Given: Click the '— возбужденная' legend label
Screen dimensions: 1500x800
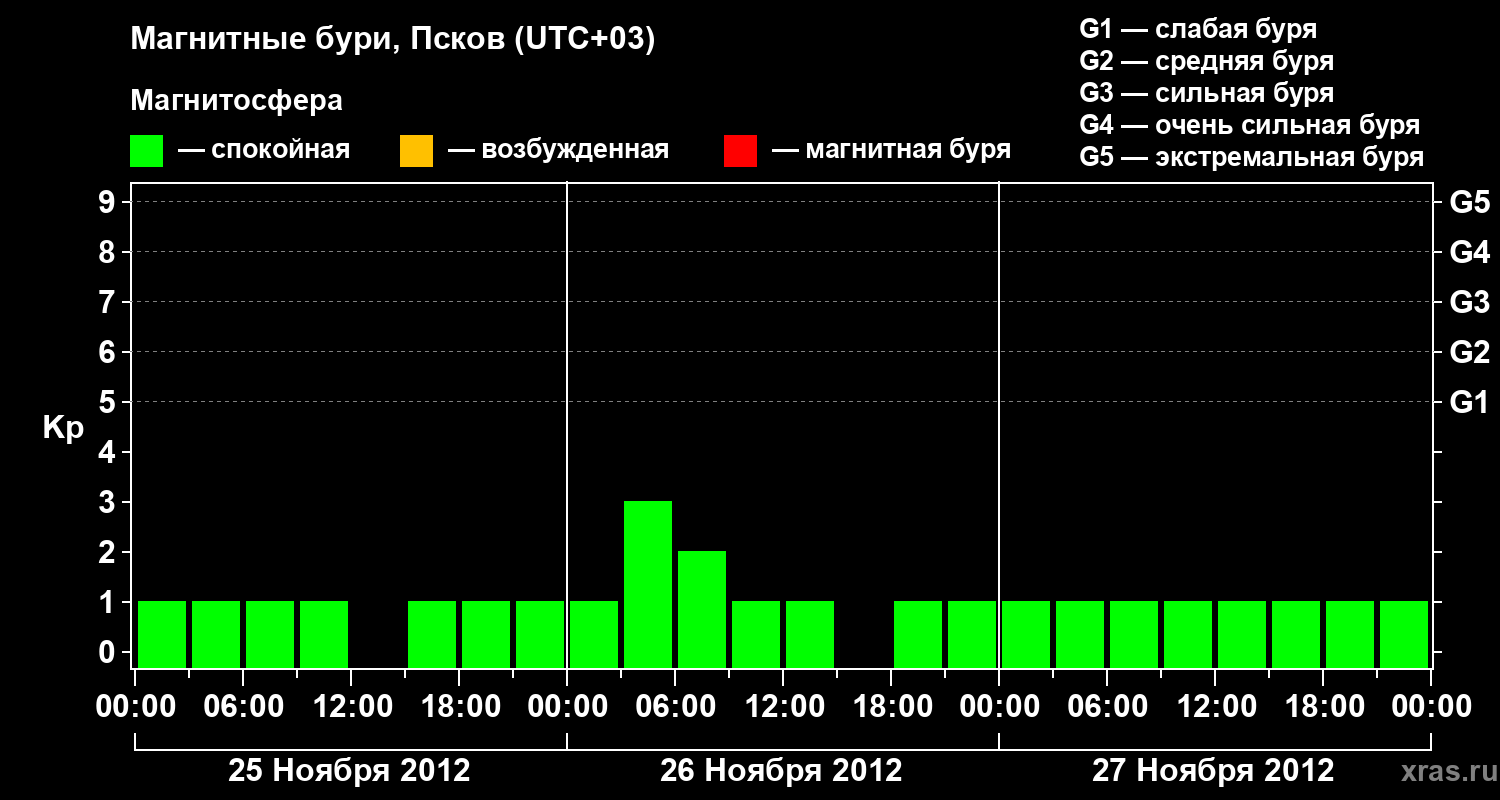Looking at the screenshot, I should point(558,150).
